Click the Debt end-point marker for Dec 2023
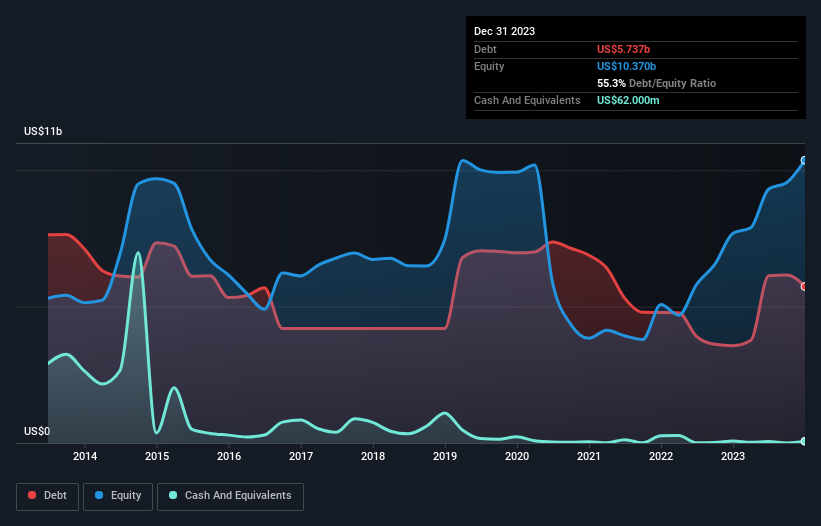Screen dimensions: 821x526 point(804,286)
